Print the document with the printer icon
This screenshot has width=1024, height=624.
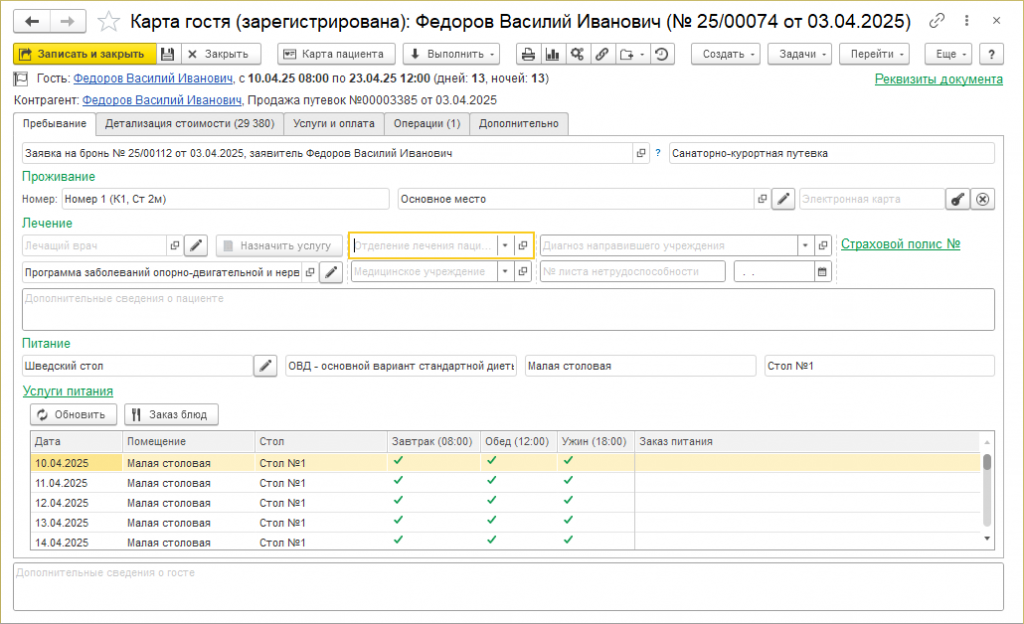(528, 54)
